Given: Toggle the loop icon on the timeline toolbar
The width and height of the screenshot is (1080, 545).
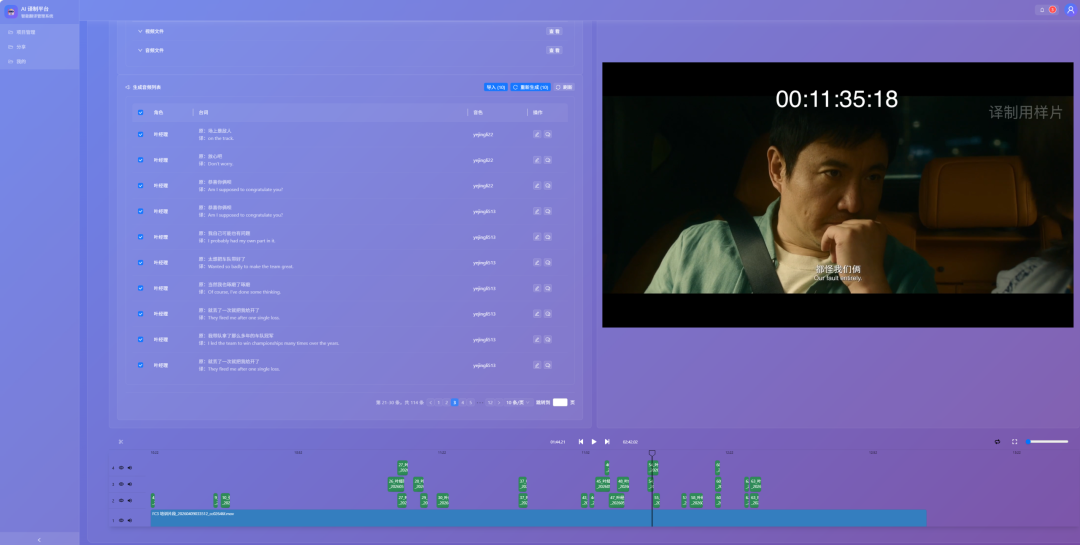Looking at the screenshot, I should pyautogui.click(x=997, y=442).
